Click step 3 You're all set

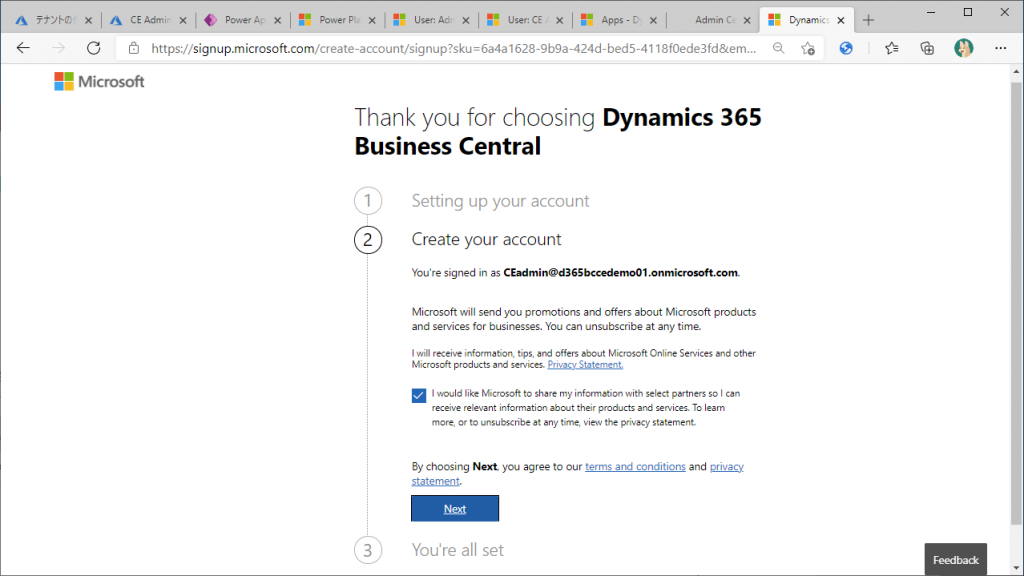(x=457, y=550)
